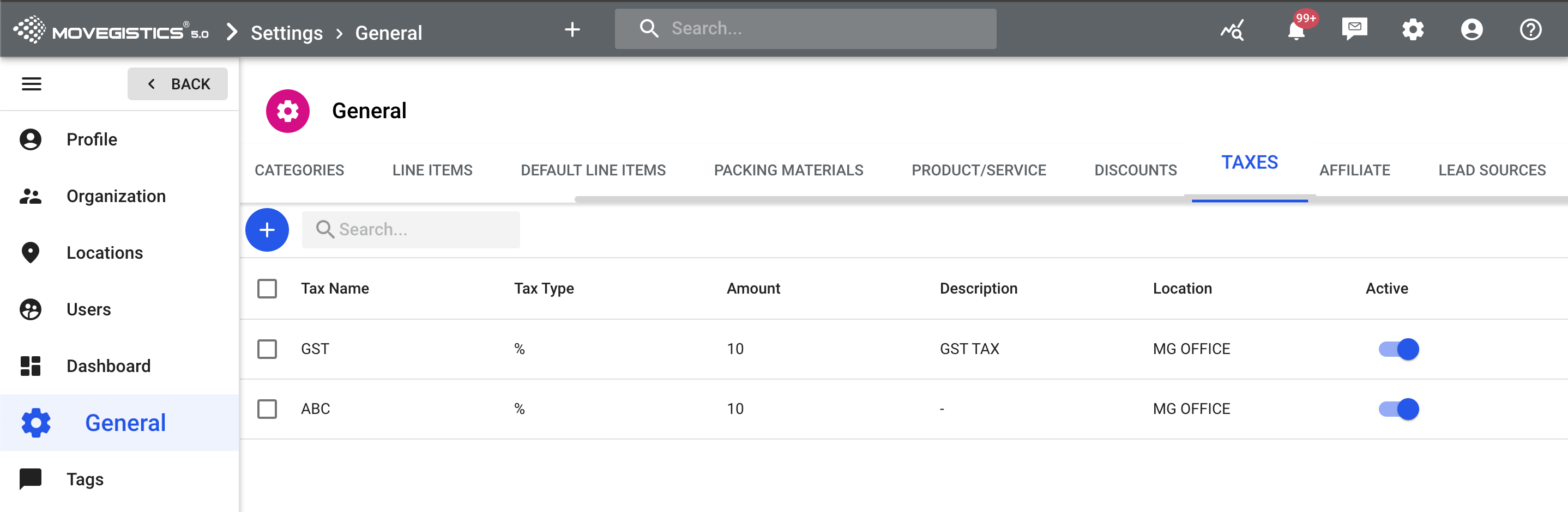Click the settings gear in top bar

pos(1412,30)
